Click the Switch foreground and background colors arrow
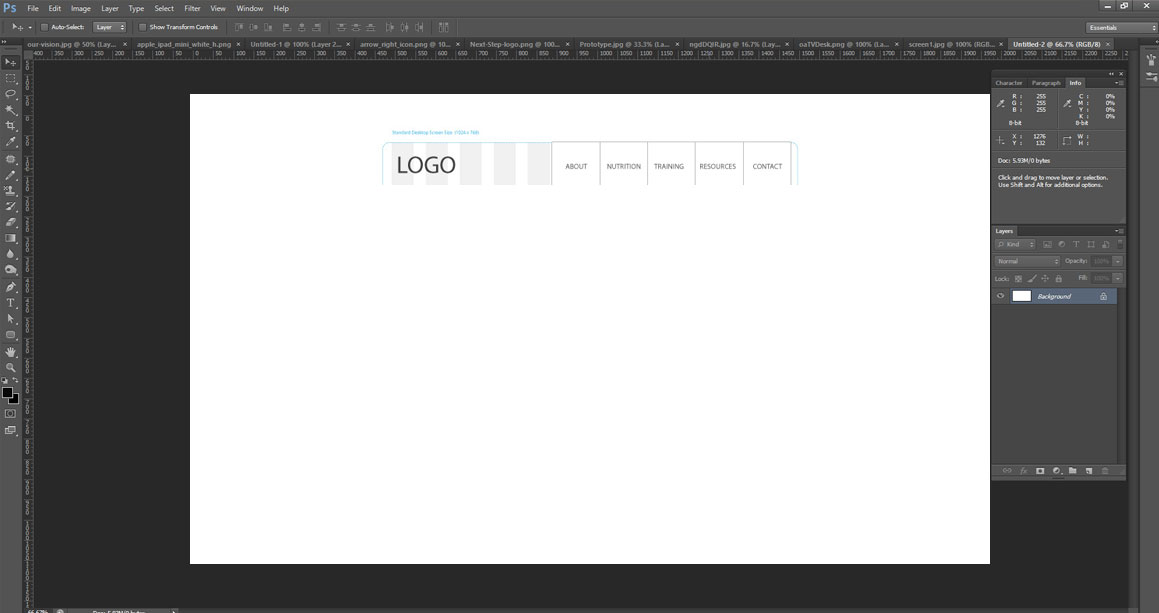Viewport: 1159px width, 613px height. 16,381
